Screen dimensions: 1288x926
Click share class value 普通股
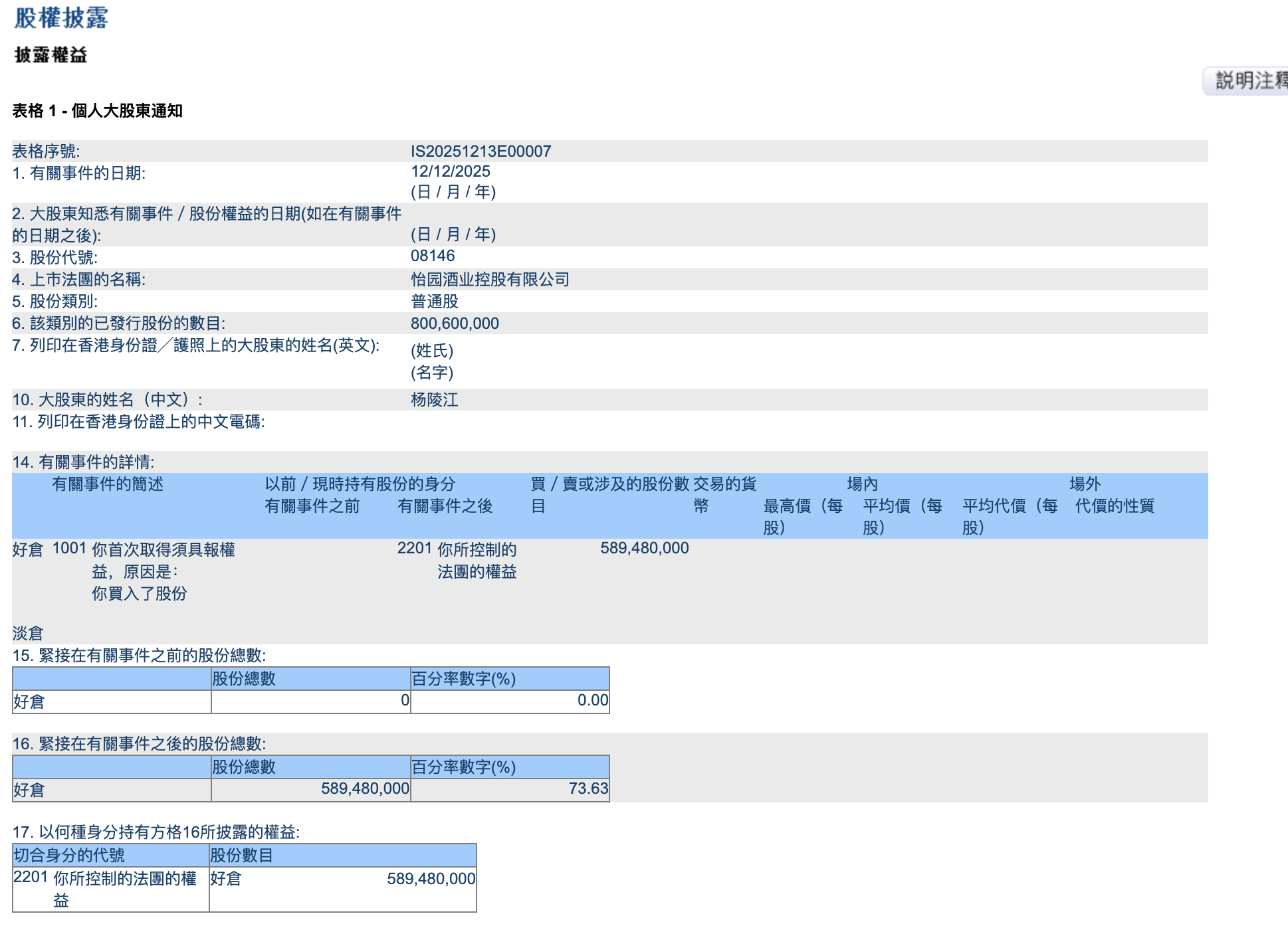(435, 302)
